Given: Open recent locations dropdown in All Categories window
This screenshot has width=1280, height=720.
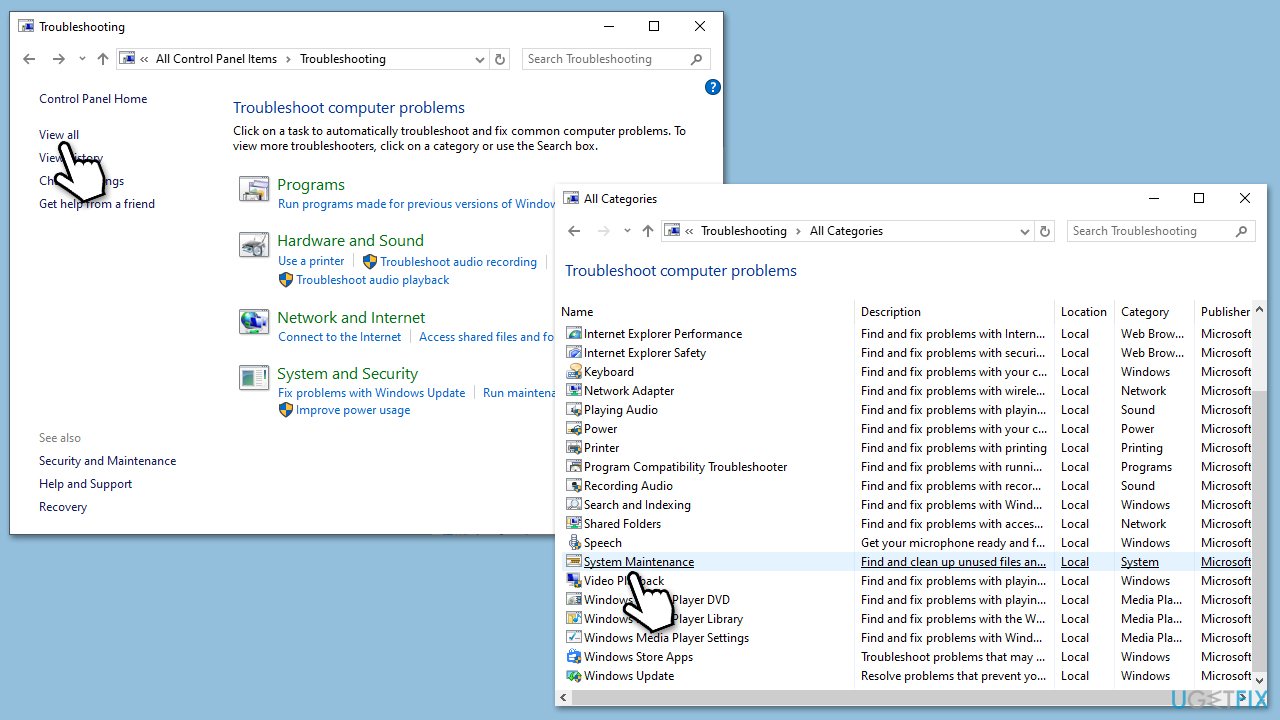Looking at the screenshot, I should point(627,231).
